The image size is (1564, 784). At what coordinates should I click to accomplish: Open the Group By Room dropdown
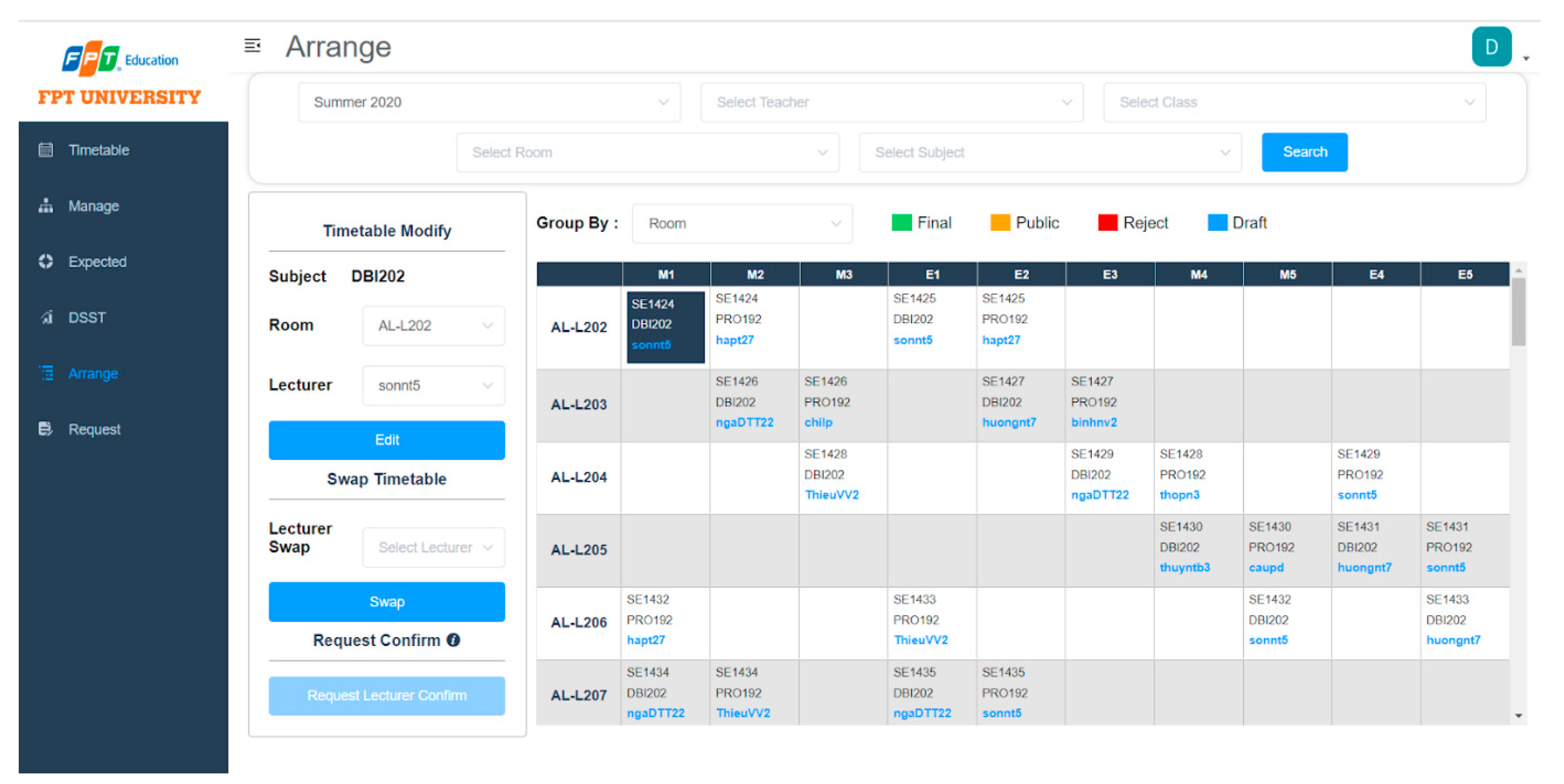(742, 224)
